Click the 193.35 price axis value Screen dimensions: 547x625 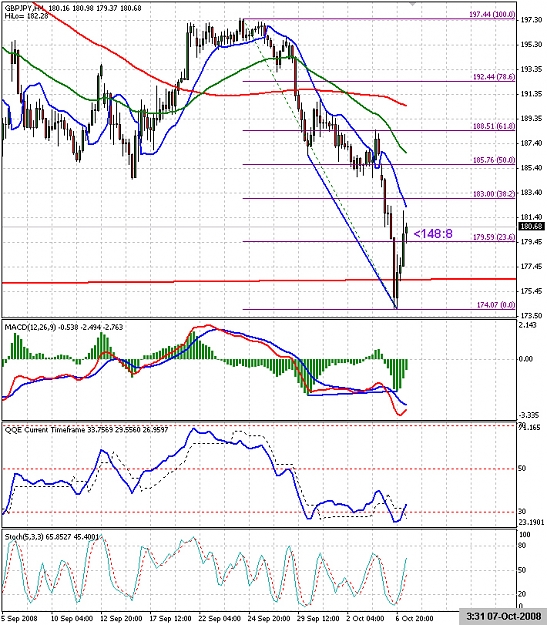[x=531, y=69]
